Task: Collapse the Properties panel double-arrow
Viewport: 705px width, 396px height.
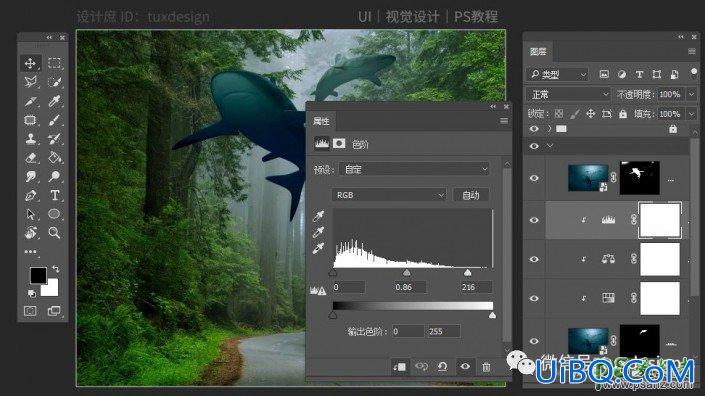Action: coord(493,107)
